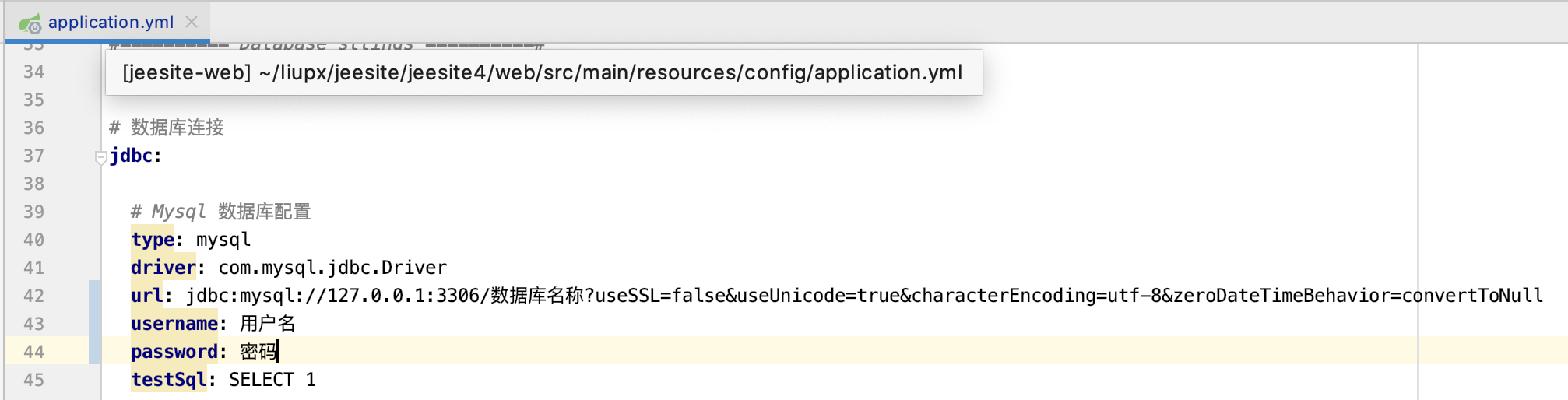
Task: Click the url key on line 42
Action: point(147,296)
